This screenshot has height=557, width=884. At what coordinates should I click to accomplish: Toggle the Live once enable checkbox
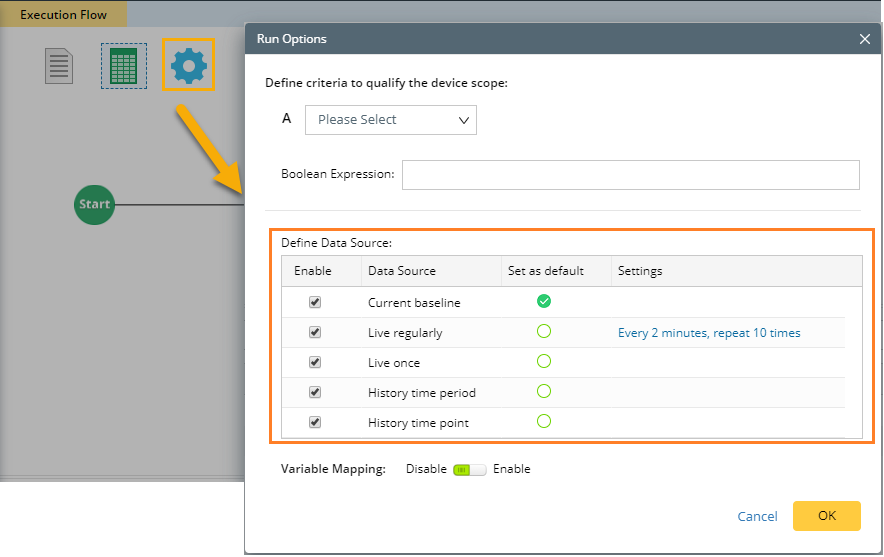(x=315, y=362)
